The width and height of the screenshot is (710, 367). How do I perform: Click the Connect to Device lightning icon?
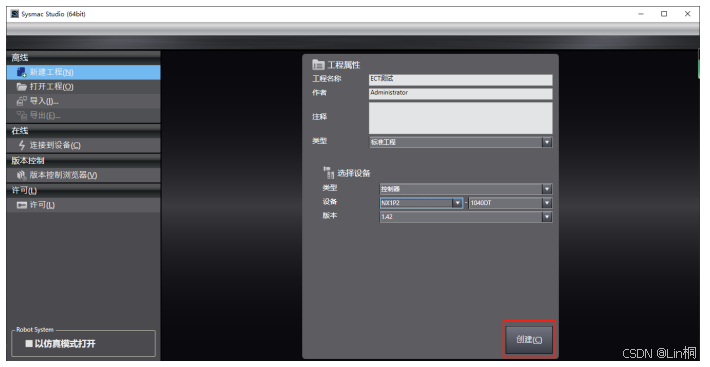click(x=22, y=145)
